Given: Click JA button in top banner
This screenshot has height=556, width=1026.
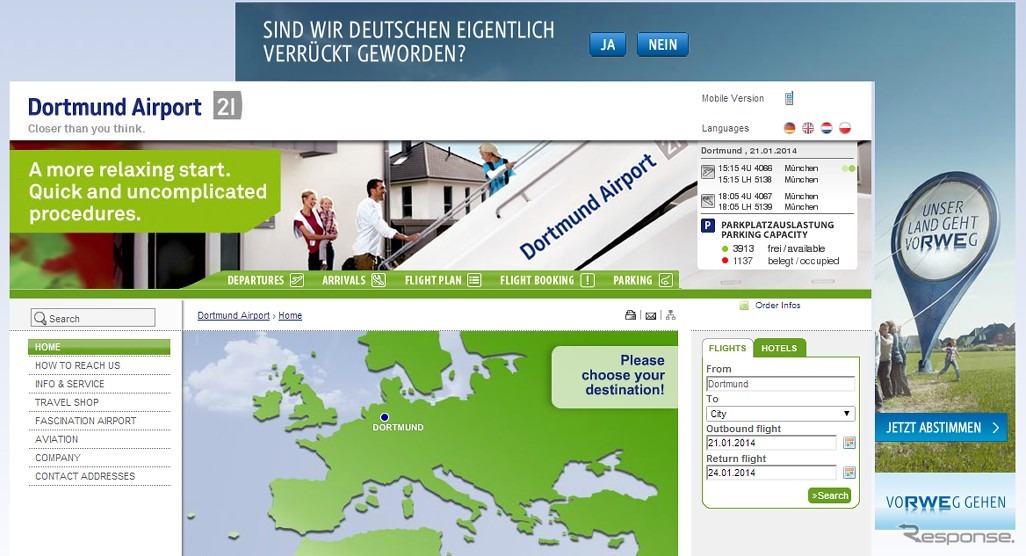Looking at the screenshot, I should point(607,44).
